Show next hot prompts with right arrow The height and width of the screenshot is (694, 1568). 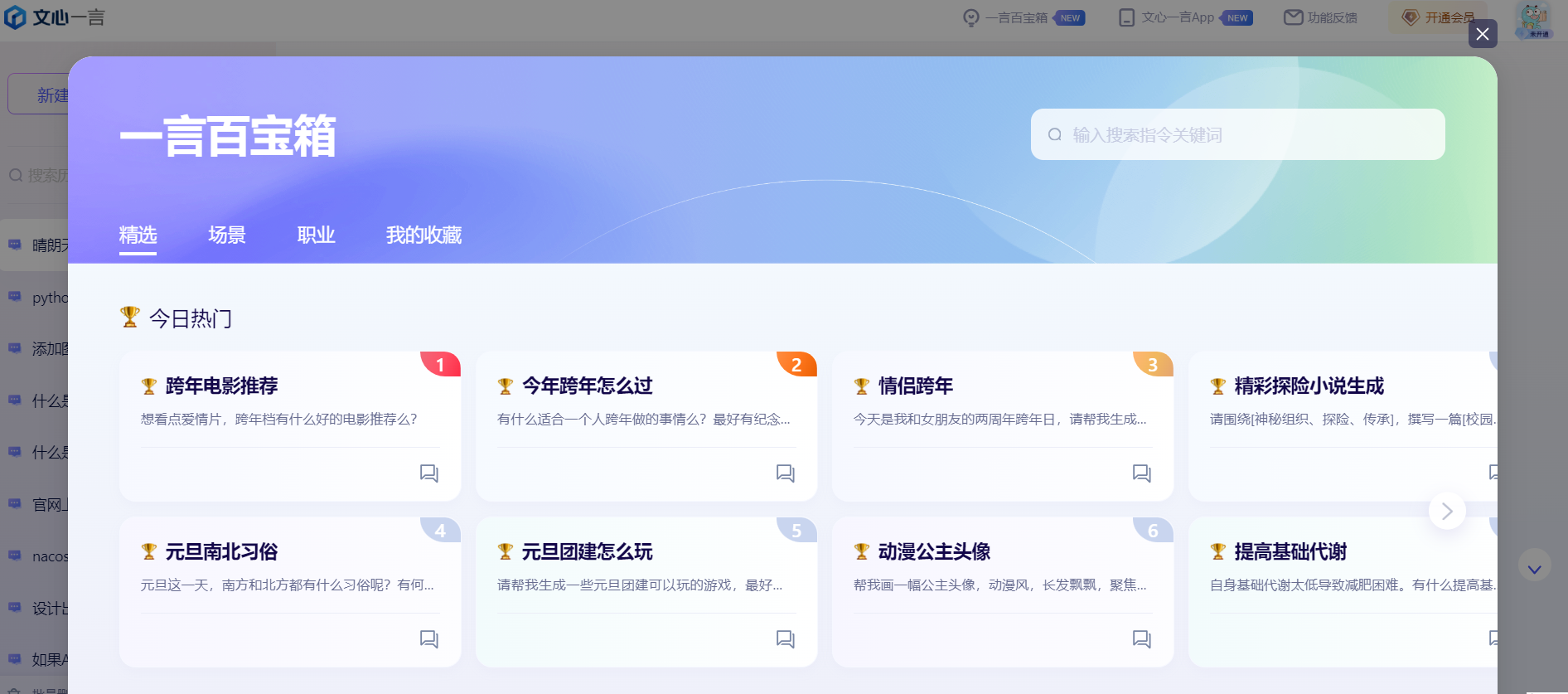[1447, 512]
